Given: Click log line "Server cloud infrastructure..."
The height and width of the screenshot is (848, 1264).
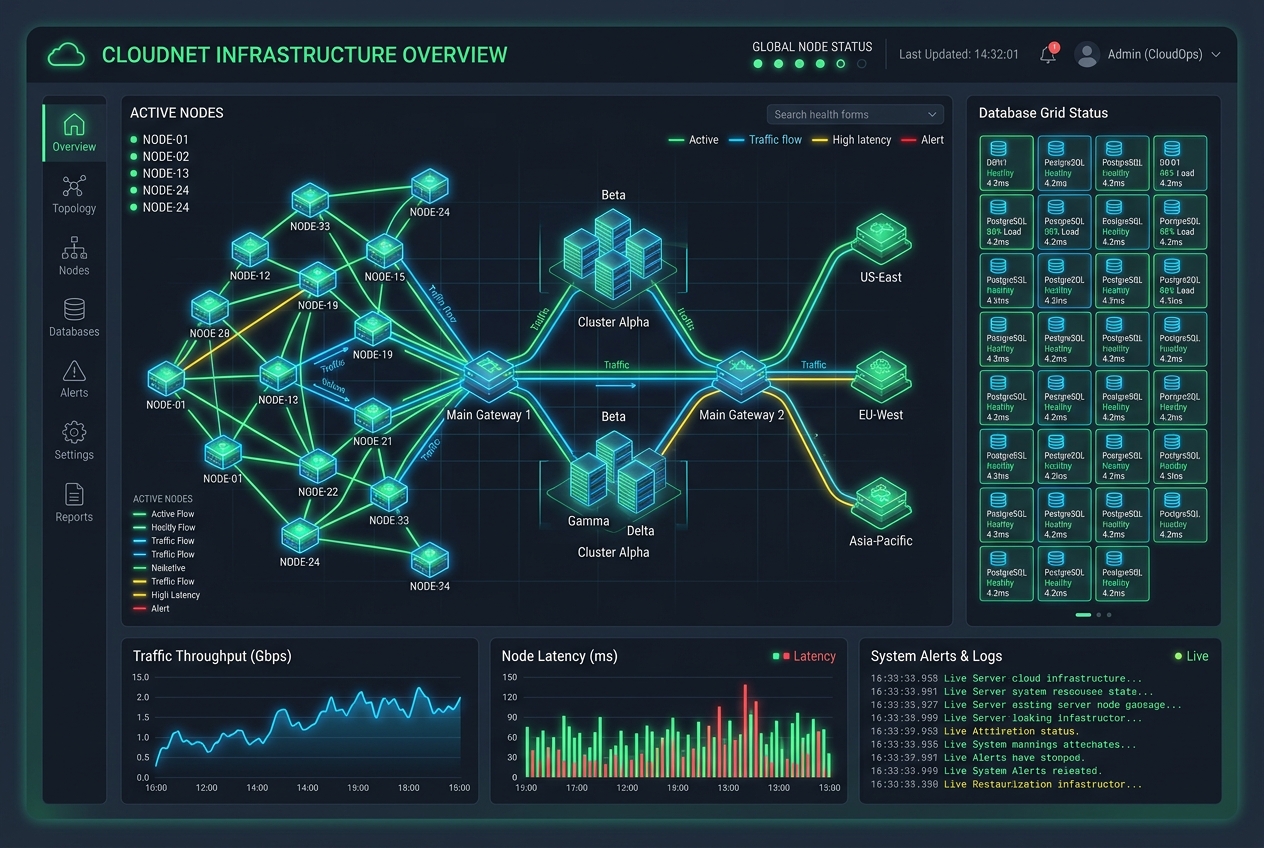Looking at the screenshot, I should coord(1006,679).
